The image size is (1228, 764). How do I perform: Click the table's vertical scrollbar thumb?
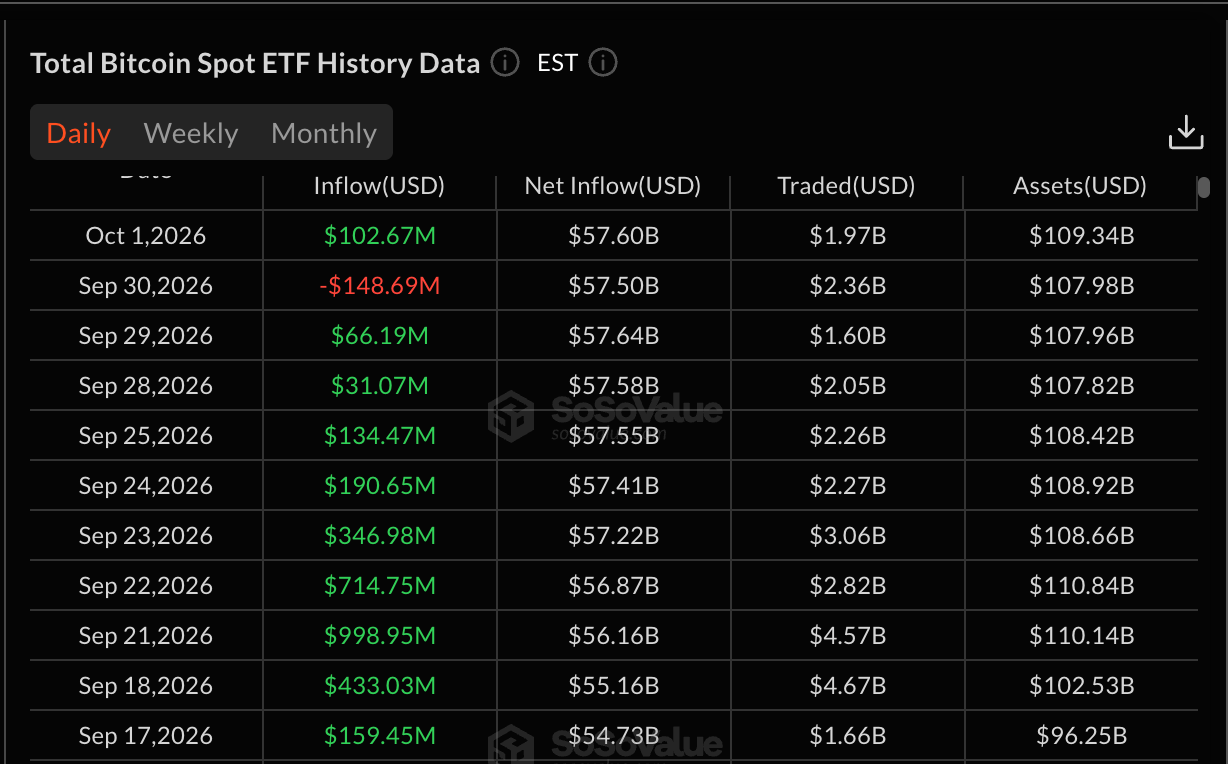pyautogui.click(x=1204, y=188)
